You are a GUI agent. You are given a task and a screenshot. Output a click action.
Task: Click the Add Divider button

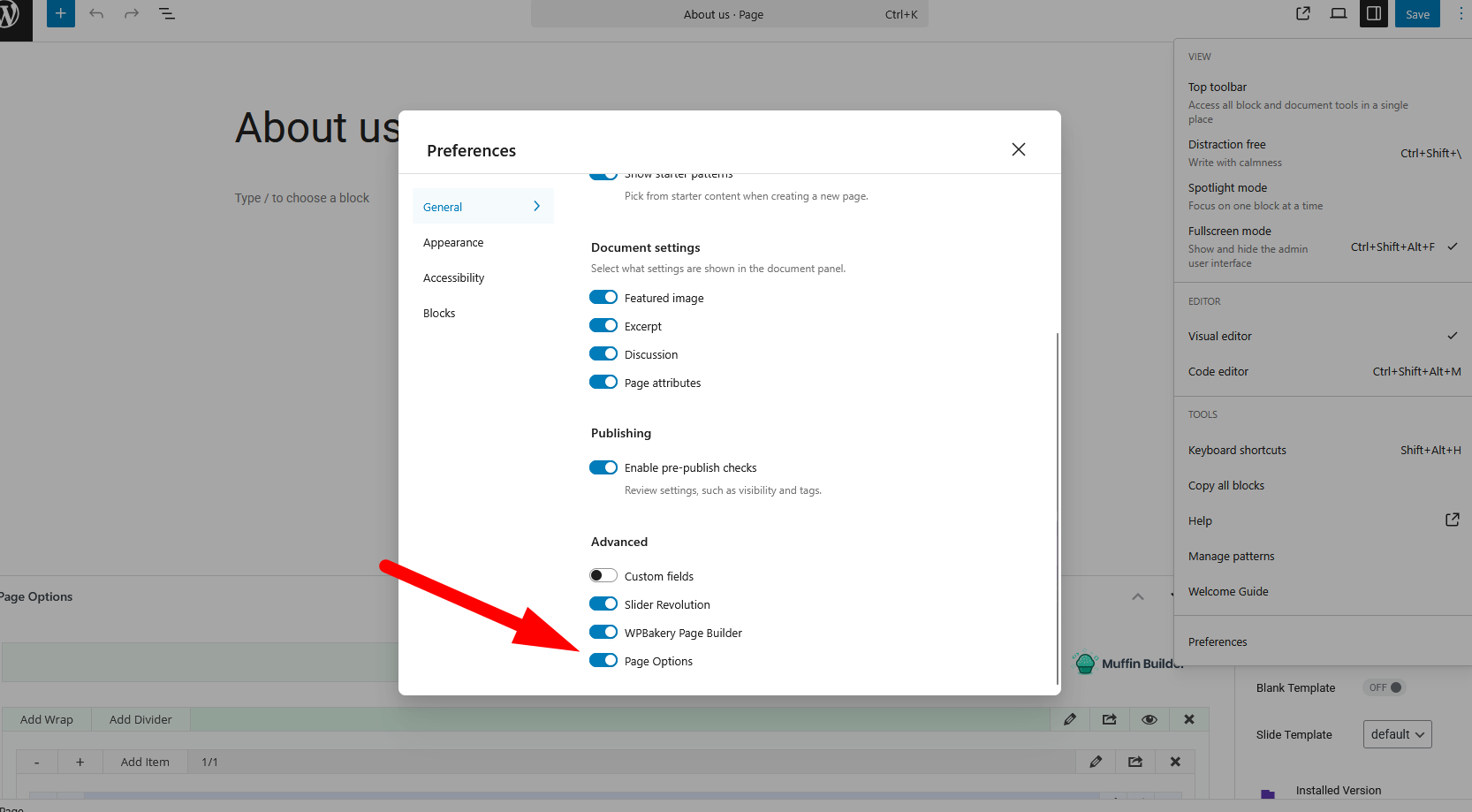(x=140, y=719)
